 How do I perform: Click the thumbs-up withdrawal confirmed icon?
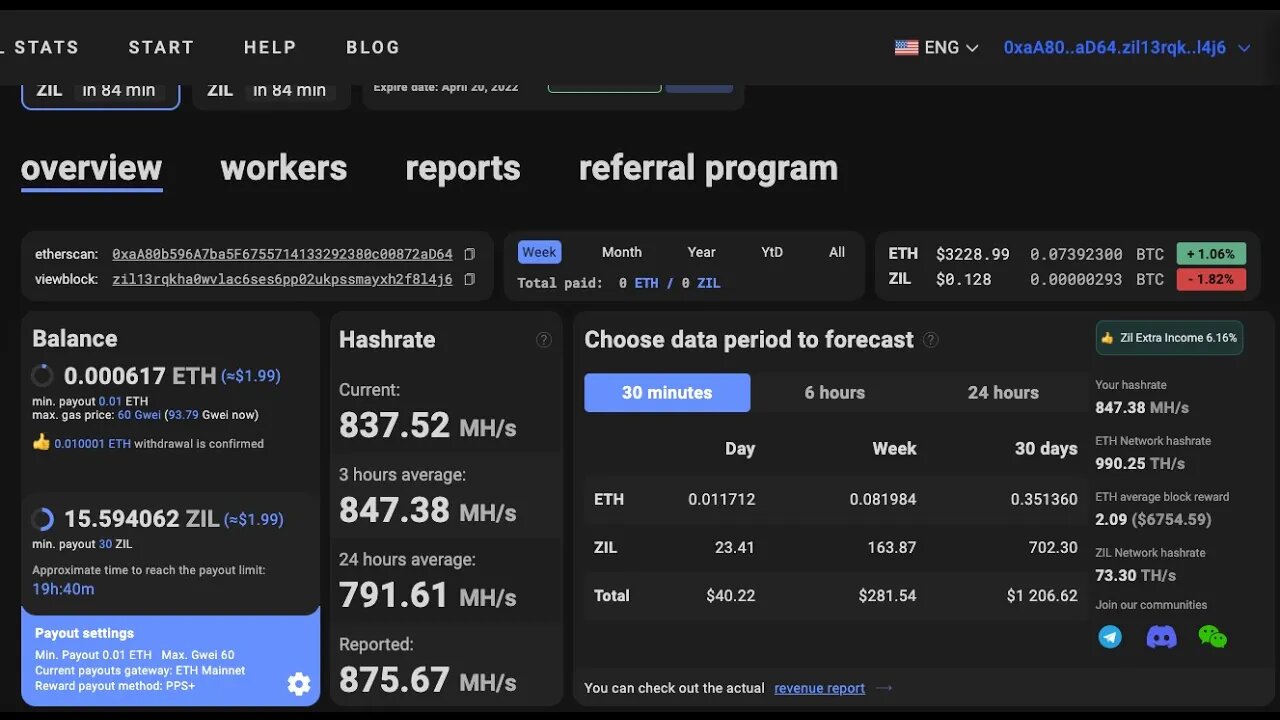pos(41,442)
